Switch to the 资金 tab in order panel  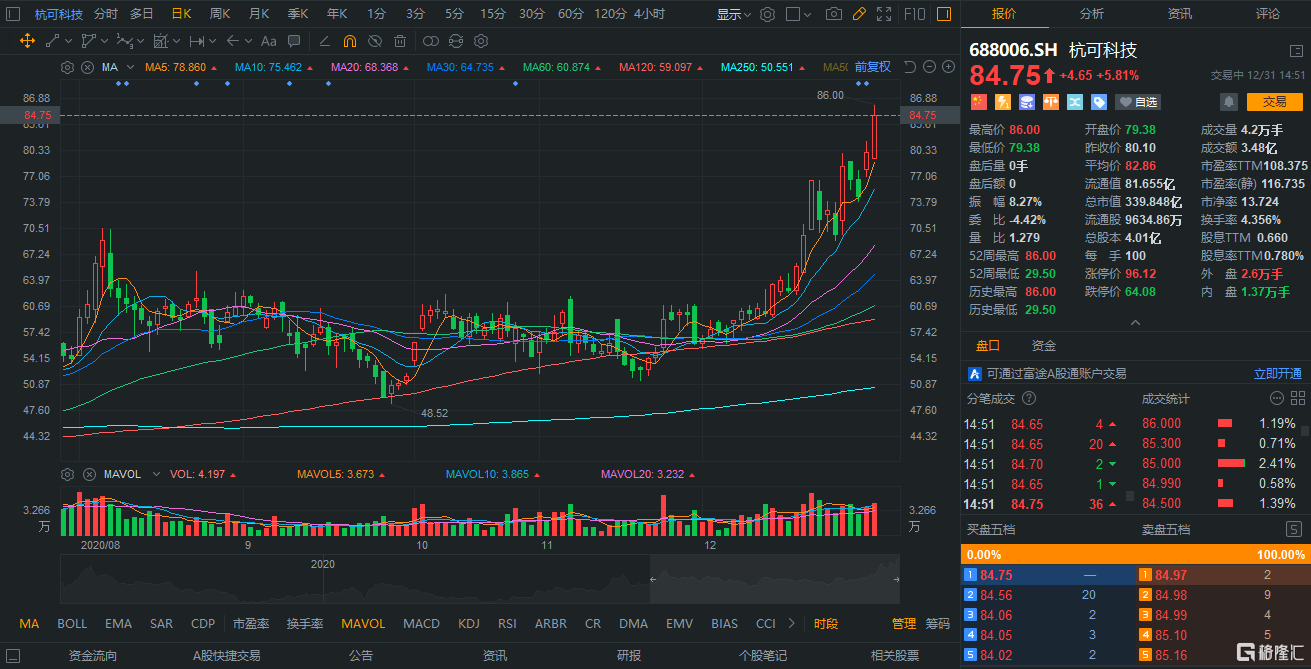pyautogui.click(x=1044, y=345)
